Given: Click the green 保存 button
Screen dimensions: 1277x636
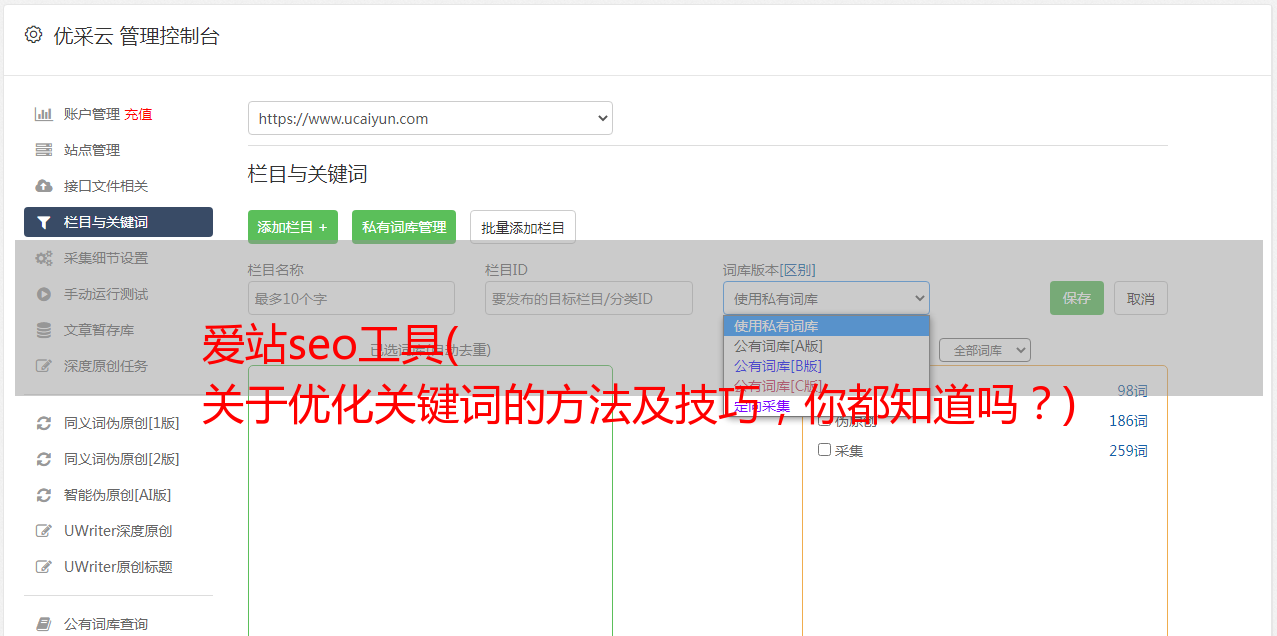Looking at the screenshot, I should 1077,298.
